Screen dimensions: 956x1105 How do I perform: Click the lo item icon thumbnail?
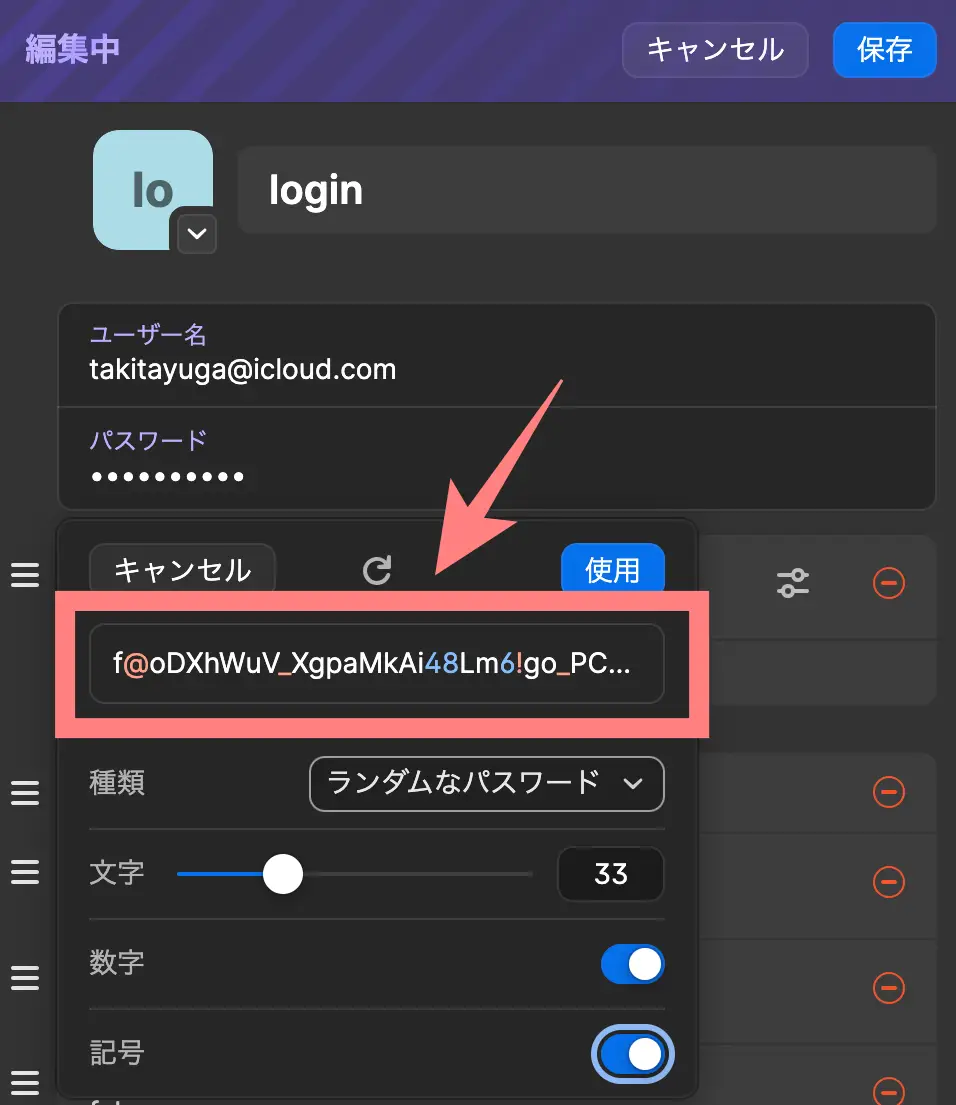(153, 190)
